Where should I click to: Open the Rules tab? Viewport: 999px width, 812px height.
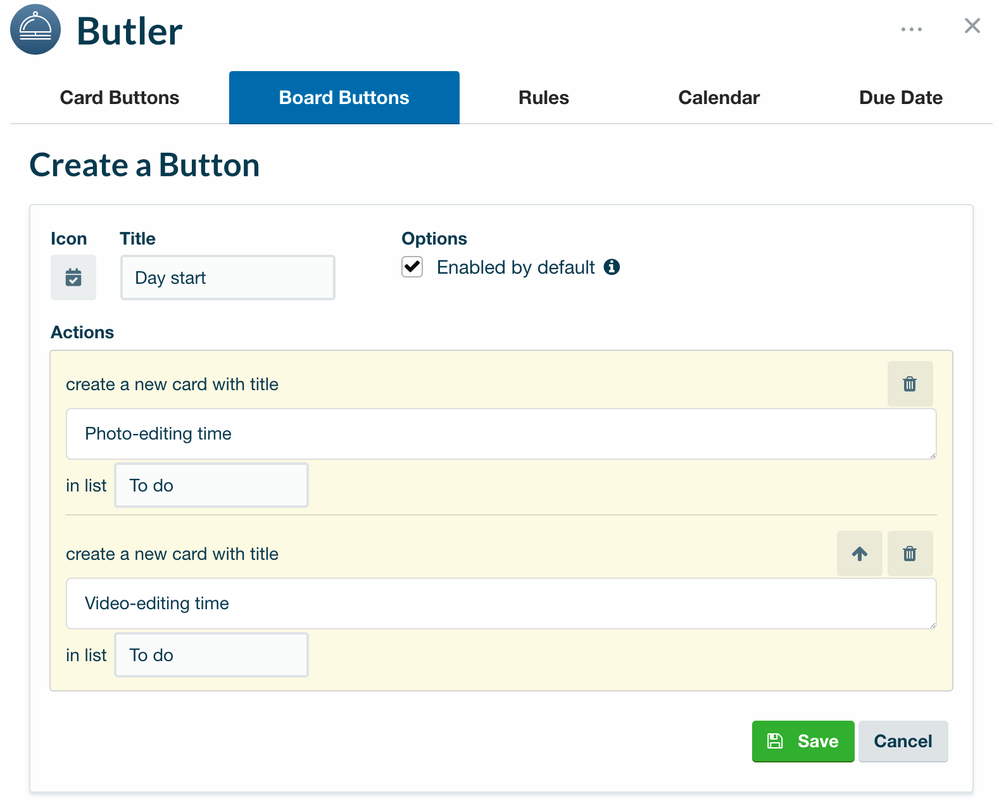tap(543, 98)
